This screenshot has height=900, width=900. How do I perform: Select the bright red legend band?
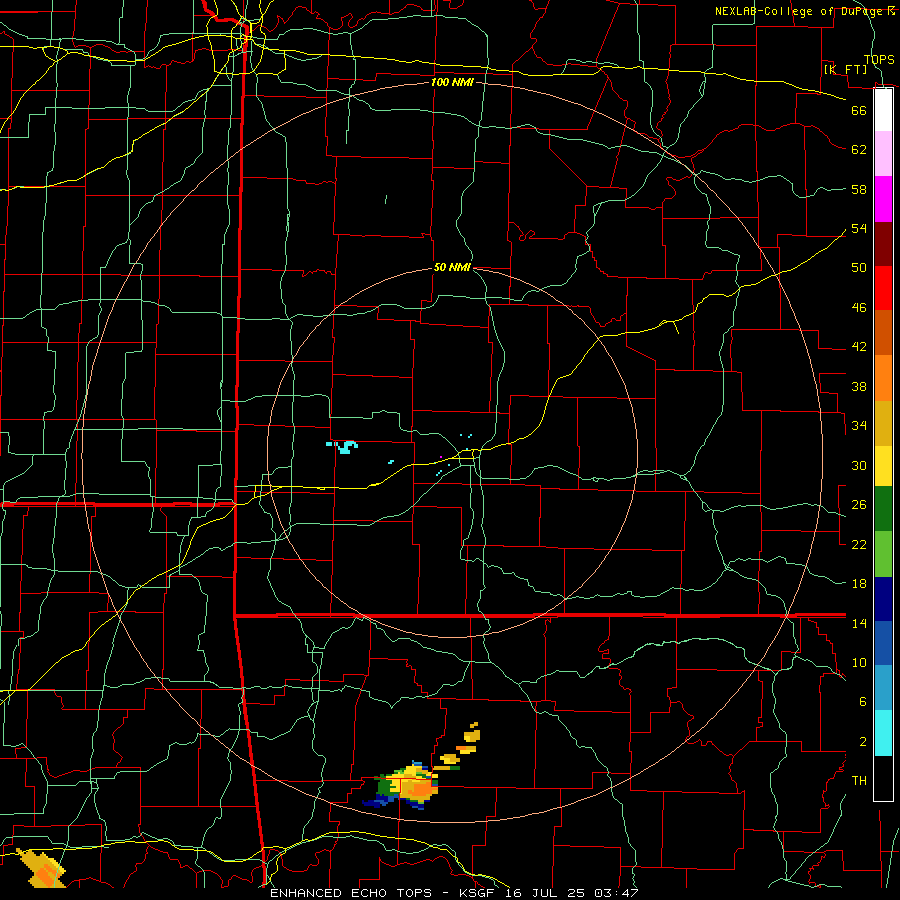[883, 288]
